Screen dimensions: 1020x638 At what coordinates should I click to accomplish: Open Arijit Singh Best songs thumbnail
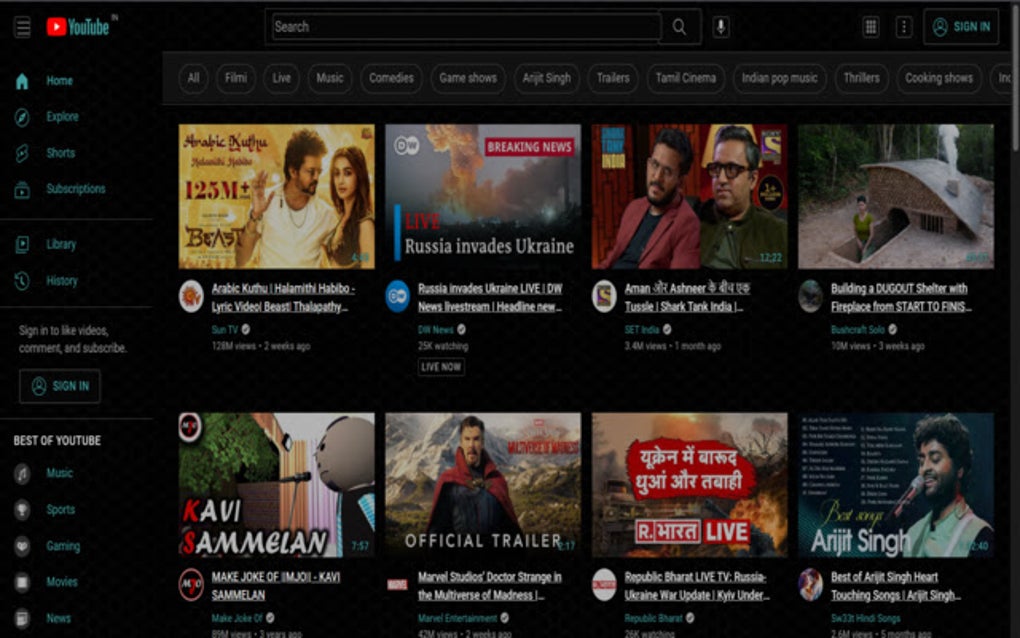pyautogui.click(x=896, y=485)
